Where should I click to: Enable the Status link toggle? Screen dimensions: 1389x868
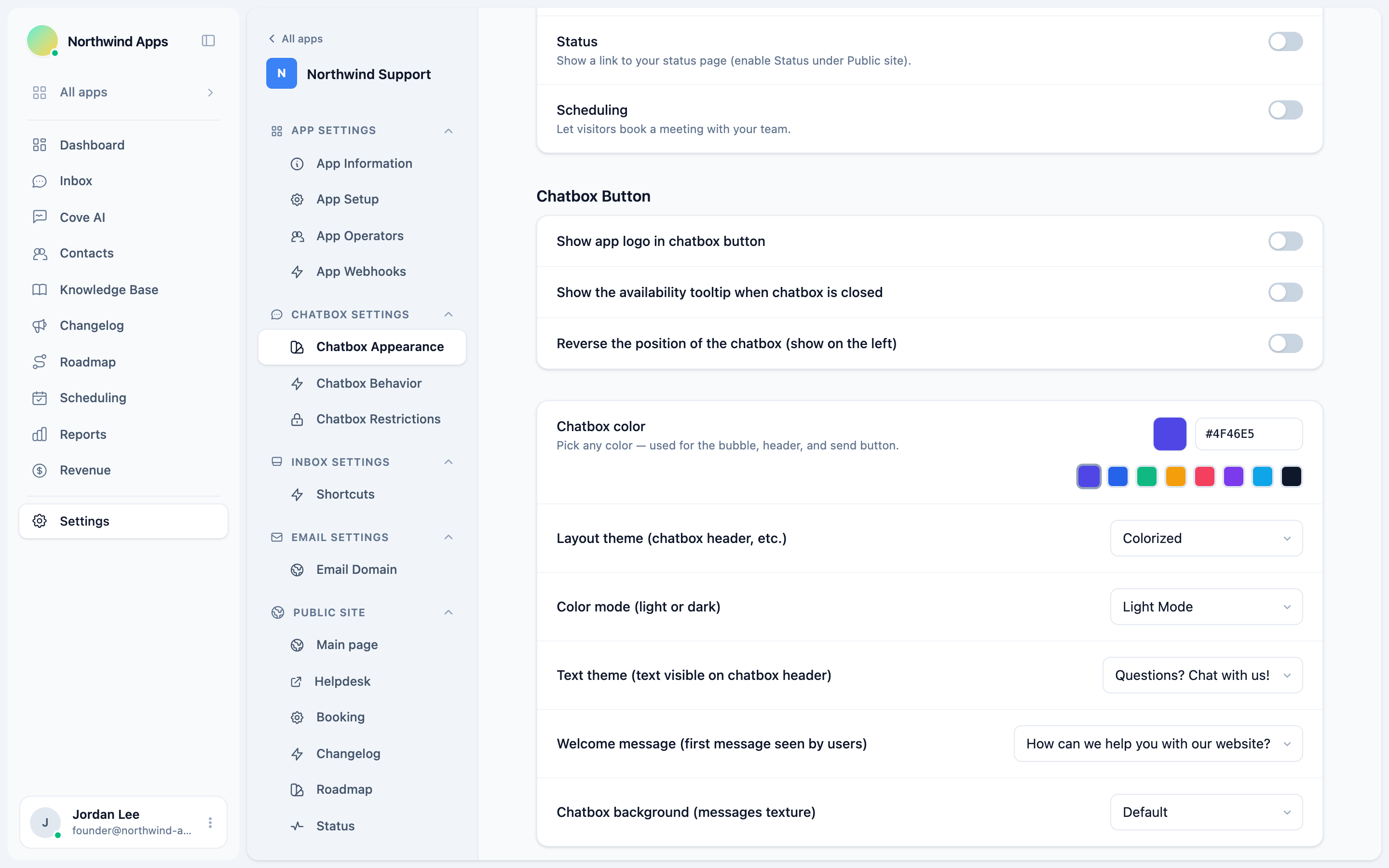pyautogui.click(x=1286, y=41)
